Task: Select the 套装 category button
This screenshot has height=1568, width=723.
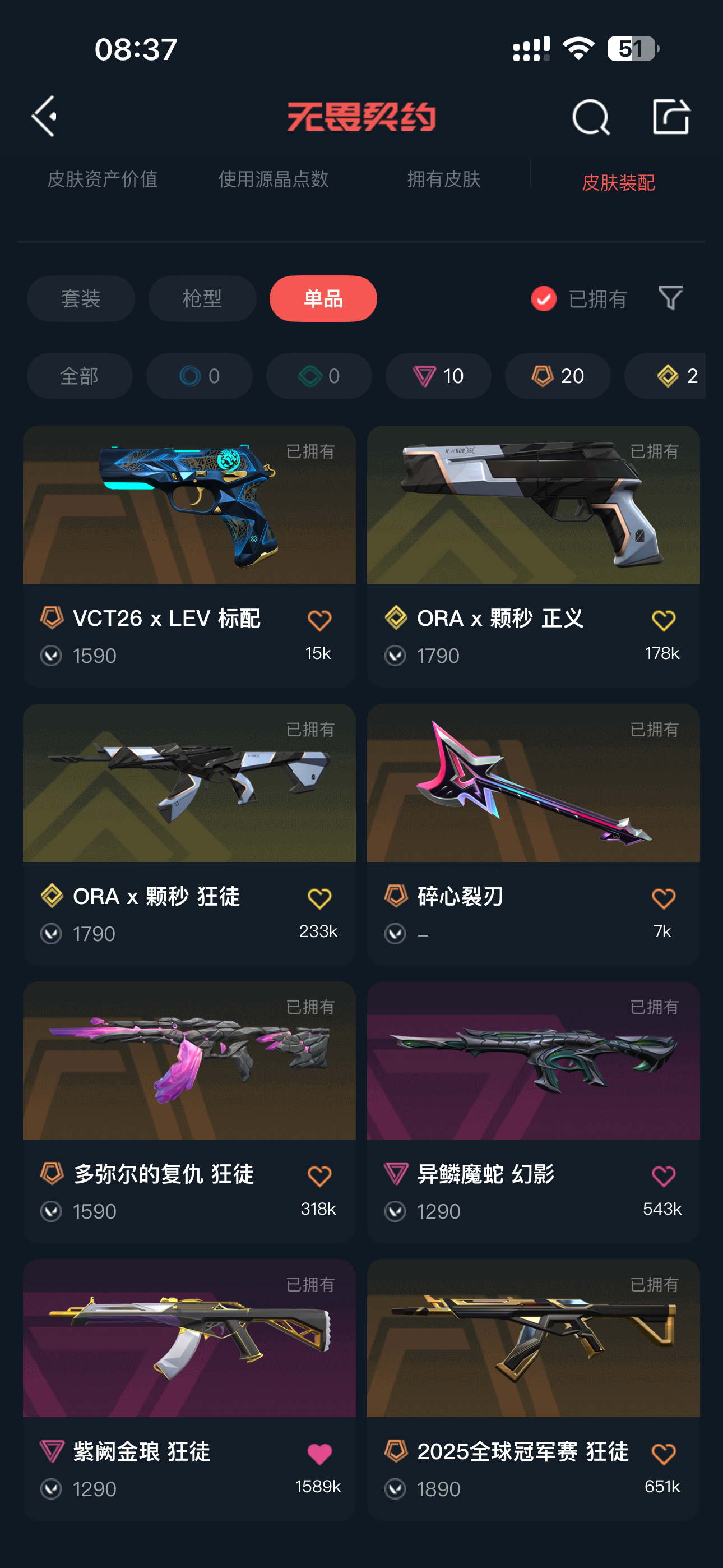Action: tap(81, 299)
